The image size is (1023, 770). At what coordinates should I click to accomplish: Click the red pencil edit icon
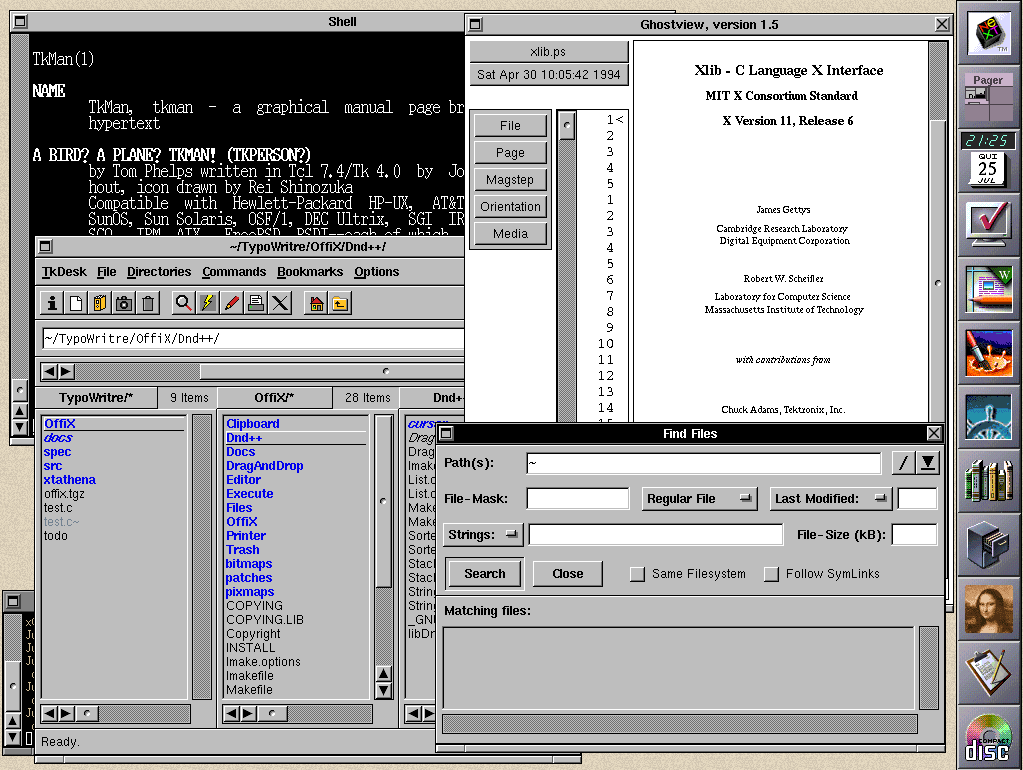(232, 303)
